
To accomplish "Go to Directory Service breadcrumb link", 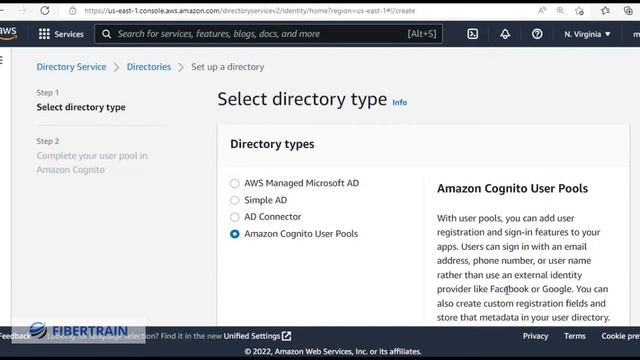I will 71,67.
